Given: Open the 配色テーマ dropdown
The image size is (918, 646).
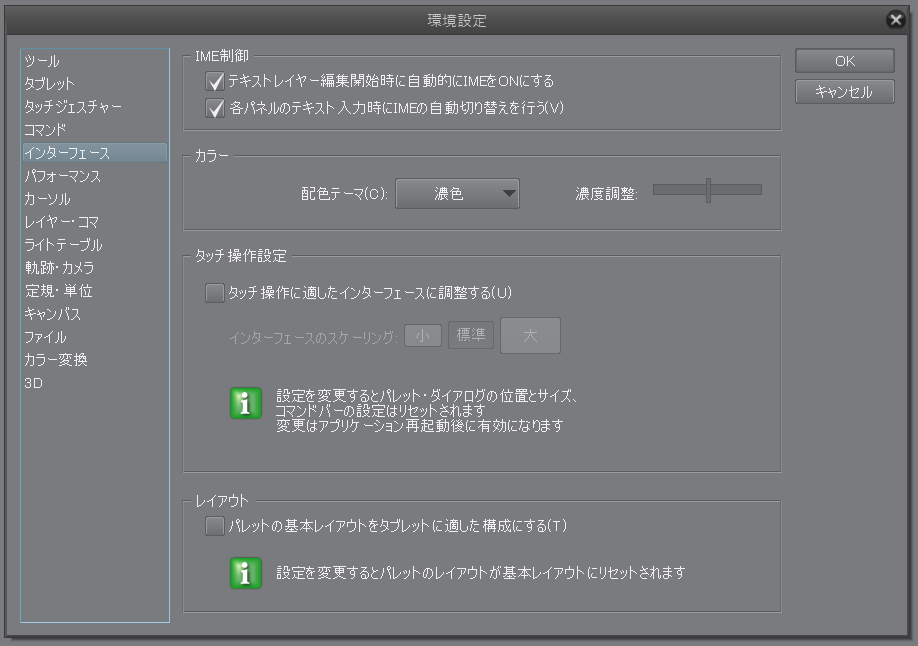Looking at the screenshot, I should point(457,193).
